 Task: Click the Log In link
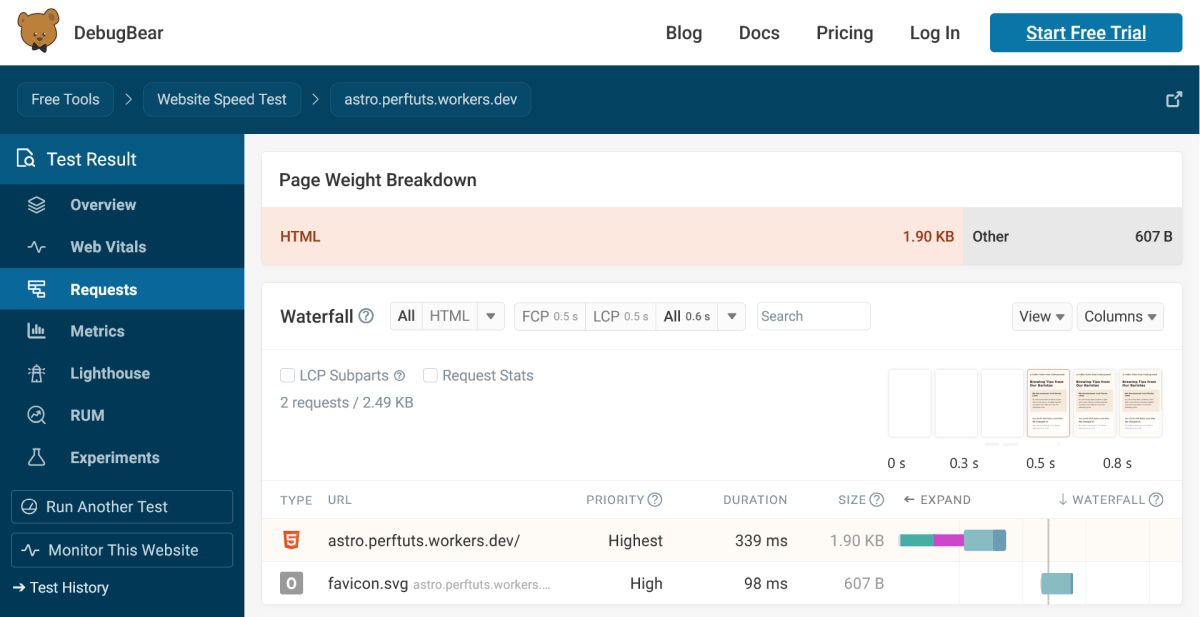click(935, 33)
